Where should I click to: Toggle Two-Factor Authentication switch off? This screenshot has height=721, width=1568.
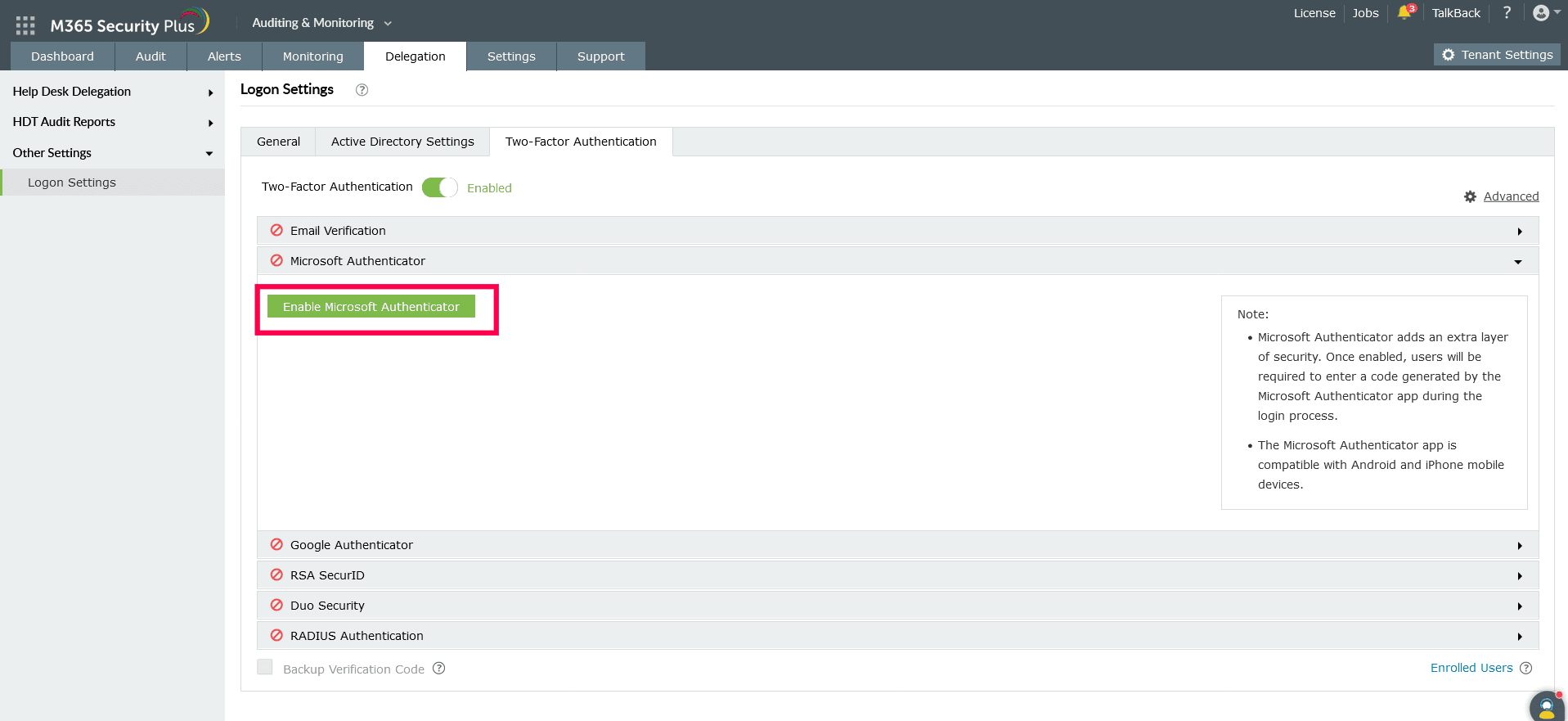click(x=440, y=187)
